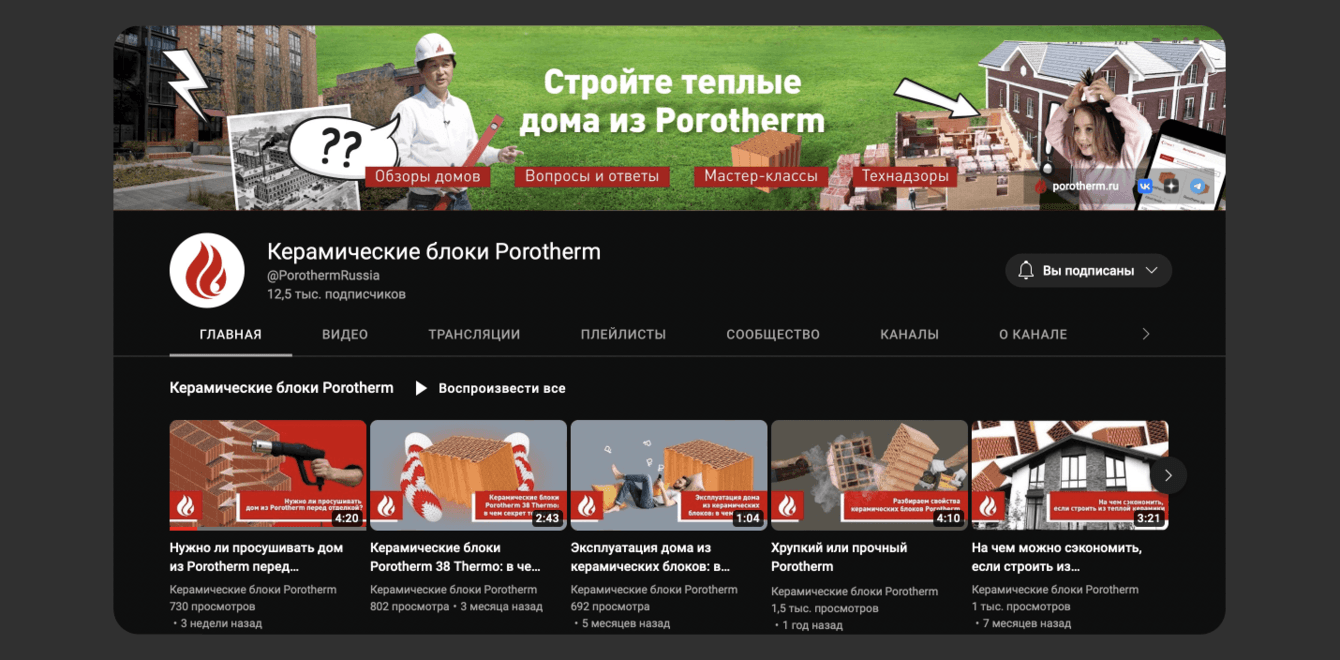This screenshot has width=1340, height=660.
Task: Click the 'Мастер-классы' label in the banner
Action: 761,176
